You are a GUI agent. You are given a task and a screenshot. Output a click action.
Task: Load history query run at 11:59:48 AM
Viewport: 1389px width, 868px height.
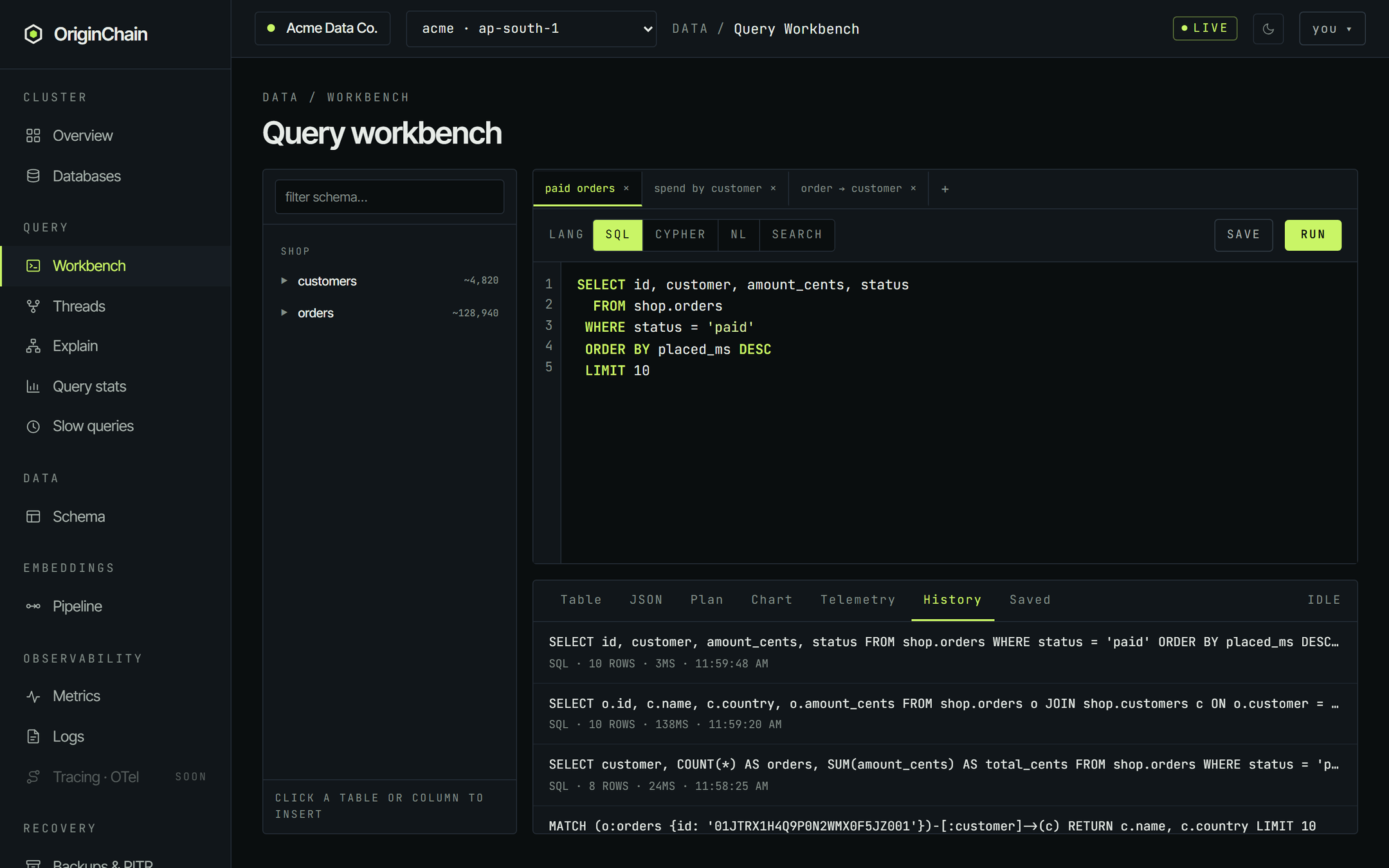[x=945, y=652]
